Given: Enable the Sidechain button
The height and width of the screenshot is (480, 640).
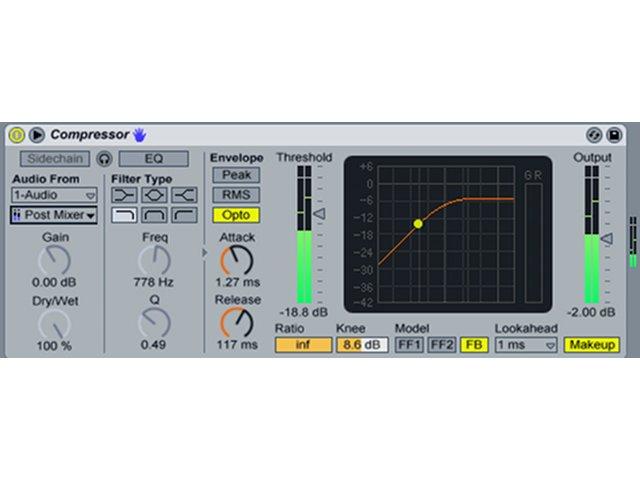Looking at the screenshot, I should click(55, 158).
